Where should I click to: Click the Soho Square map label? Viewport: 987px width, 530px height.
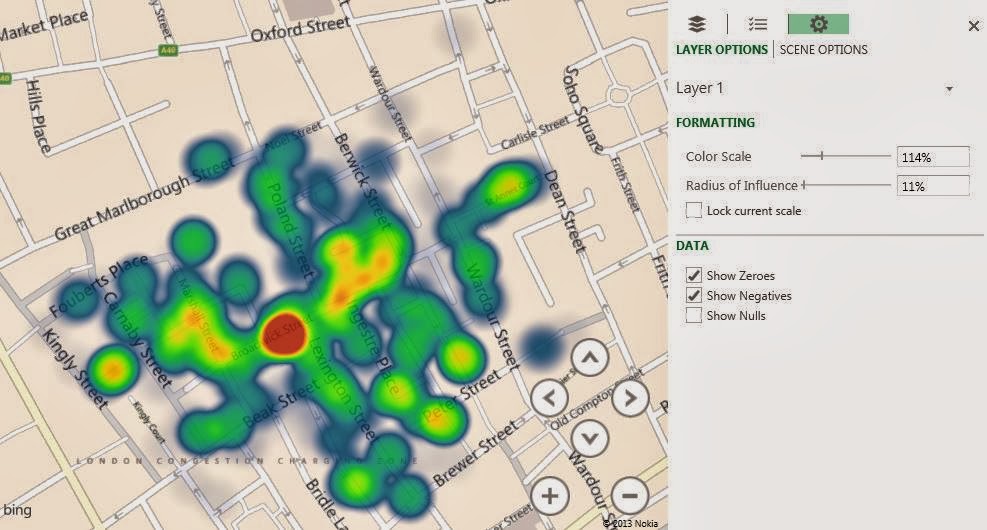point(583,109)
